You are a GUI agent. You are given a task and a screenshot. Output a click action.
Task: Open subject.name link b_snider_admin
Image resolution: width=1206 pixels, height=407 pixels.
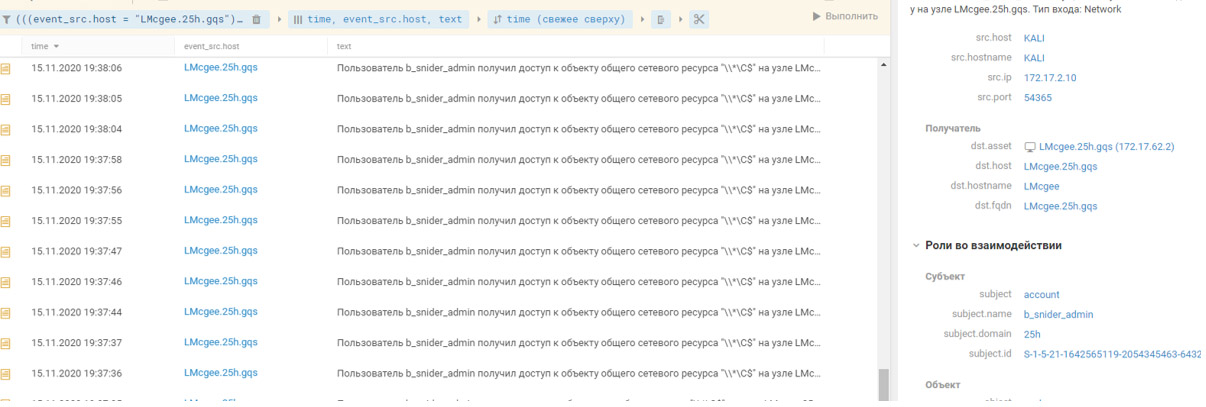(x=1059, y=315)
